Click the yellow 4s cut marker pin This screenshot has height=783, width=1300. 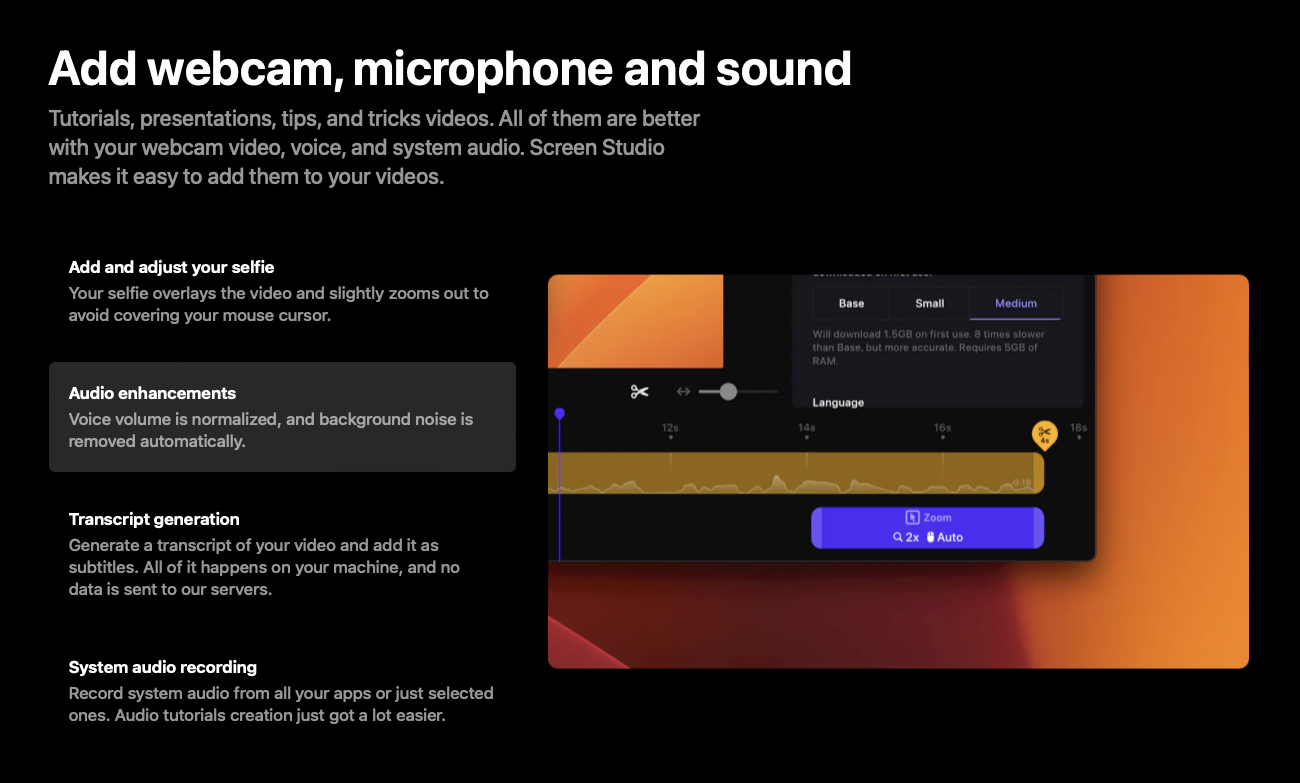pos(1044,435)
